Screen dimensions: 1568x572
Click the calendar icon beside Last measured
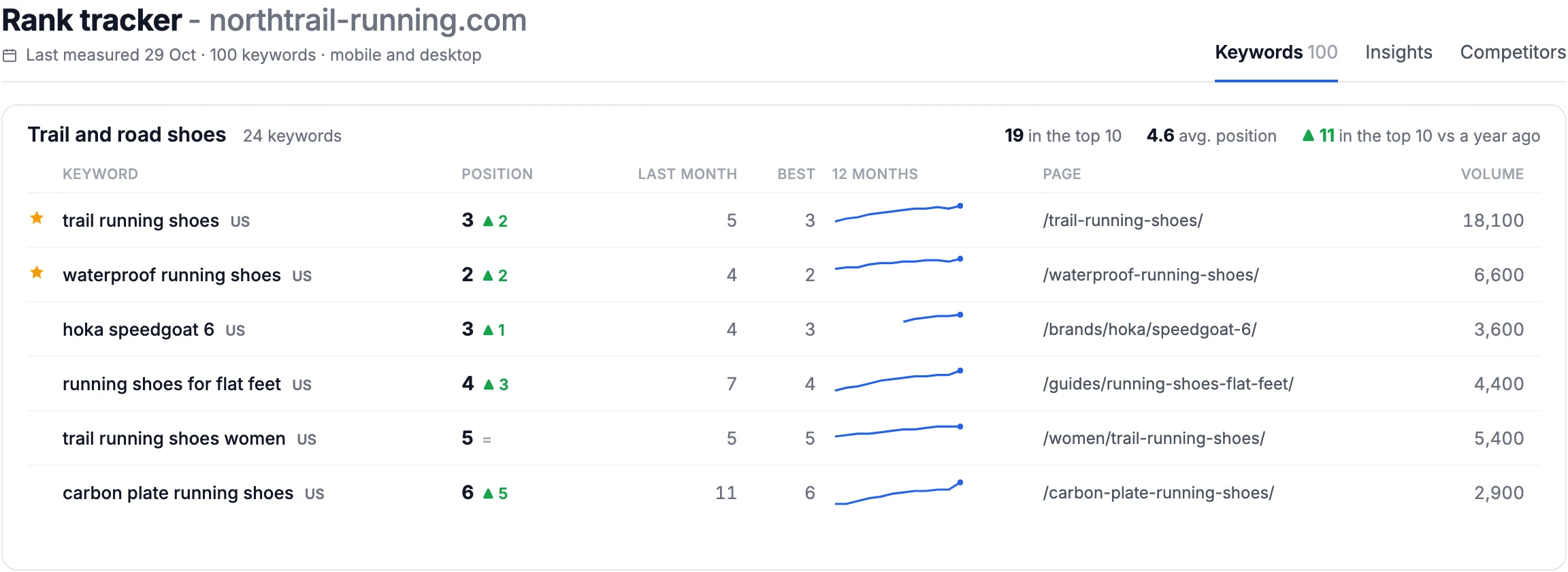tap(10, 55)
